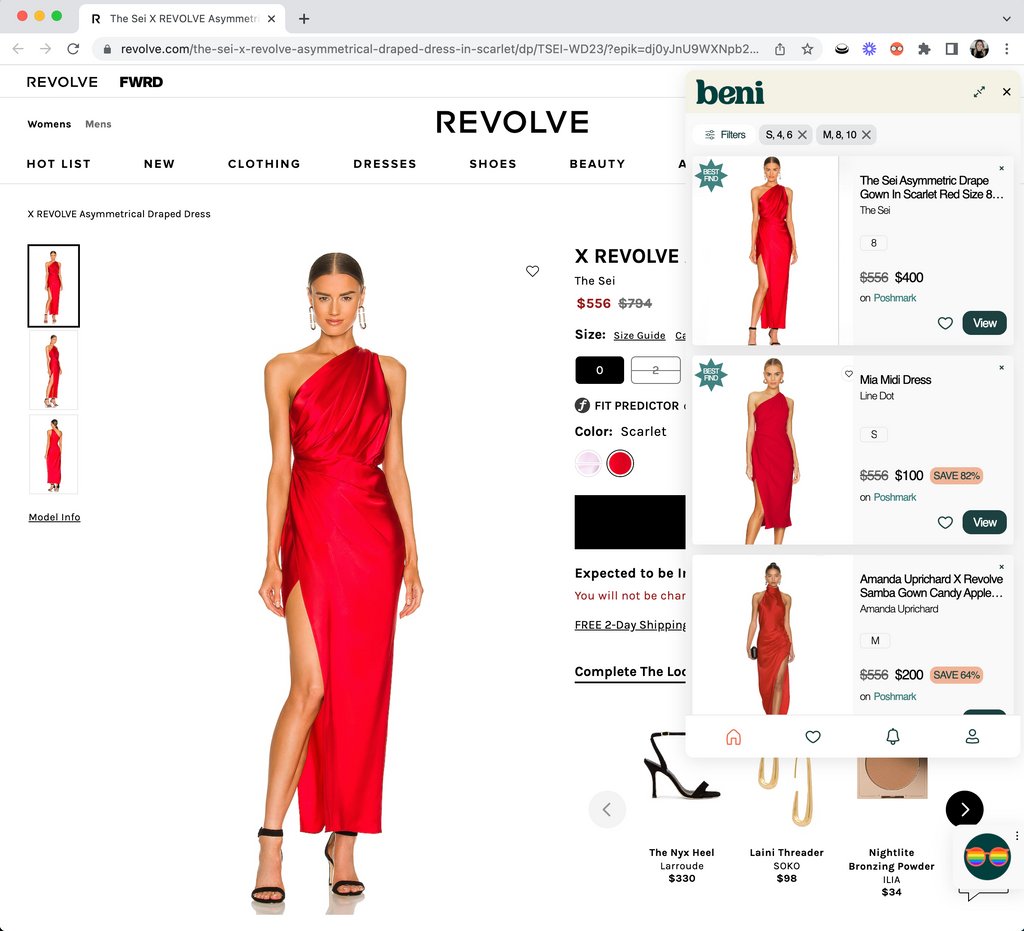Open the rainbow glasses chat widget
1024x931 pixels.
click(x=987, y=857)
